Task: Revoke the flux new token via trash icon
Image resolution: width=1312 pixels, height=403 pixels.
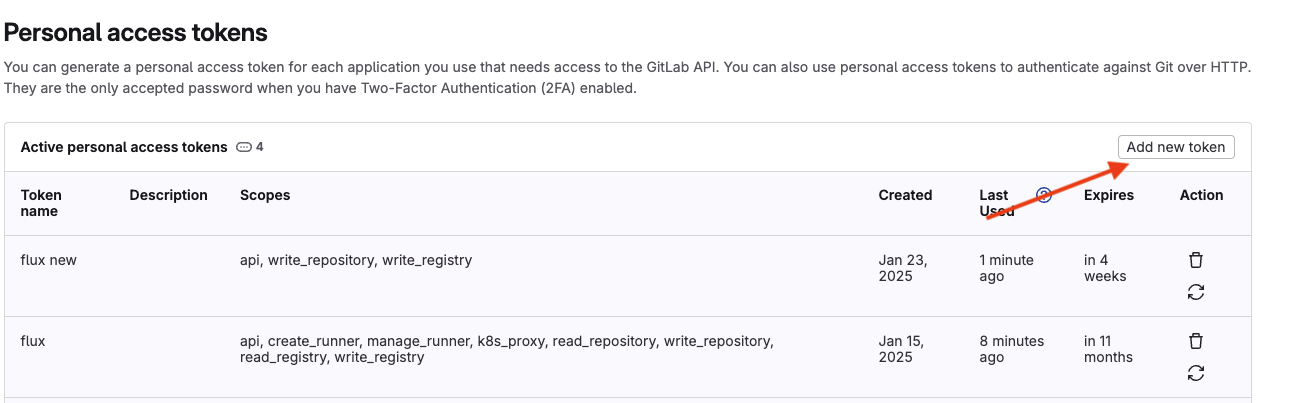Action: (x=1196, y=260)
